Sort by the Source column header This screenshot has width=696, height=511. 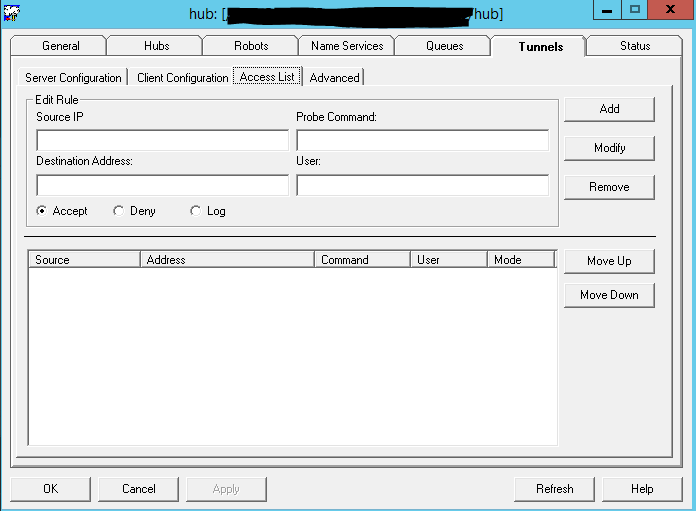[84, 260]
